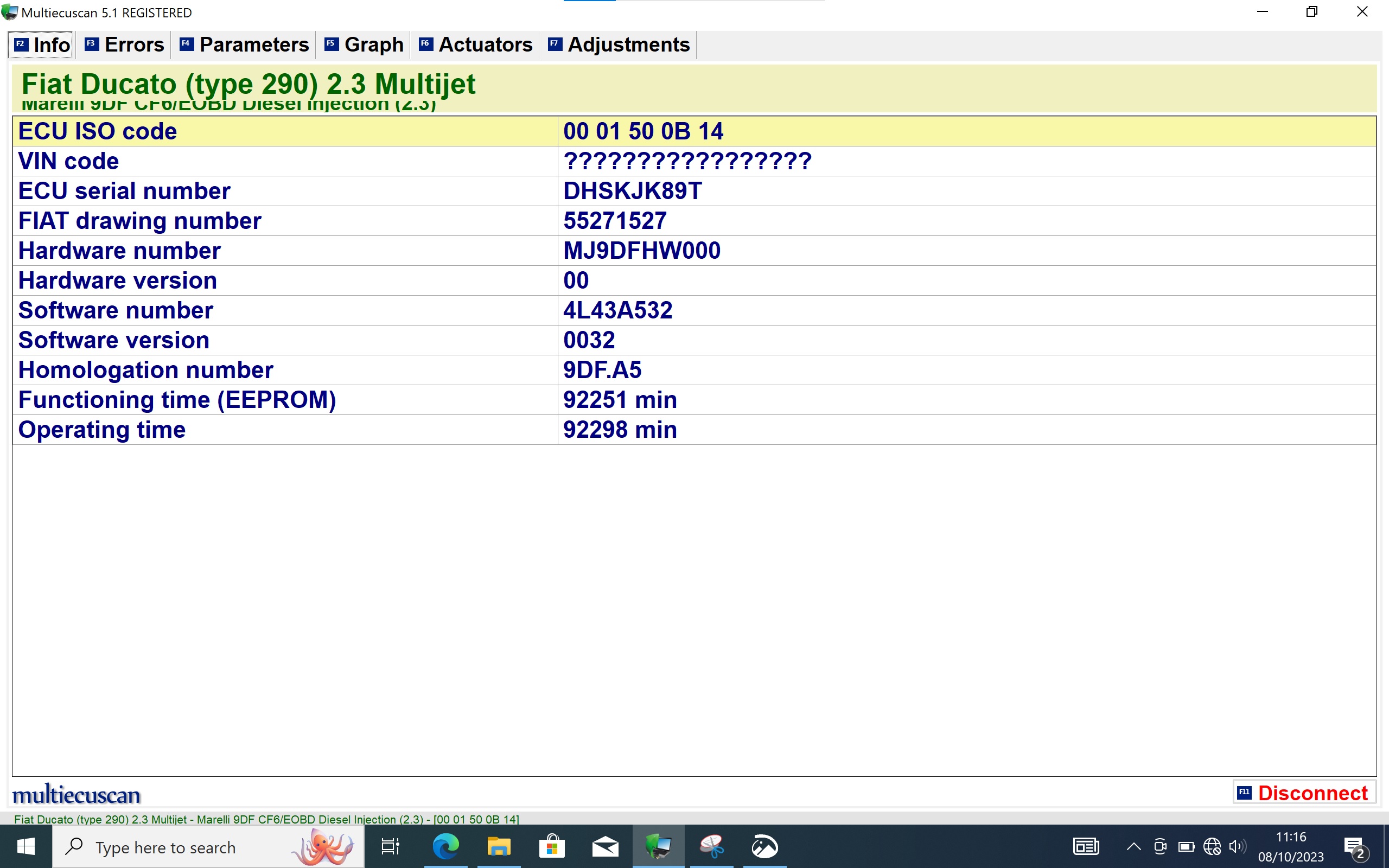The width and height of the screenshot is (1389, 868).
Task: Open the Mail app from taskbar
Action: [x=605, y=847]
